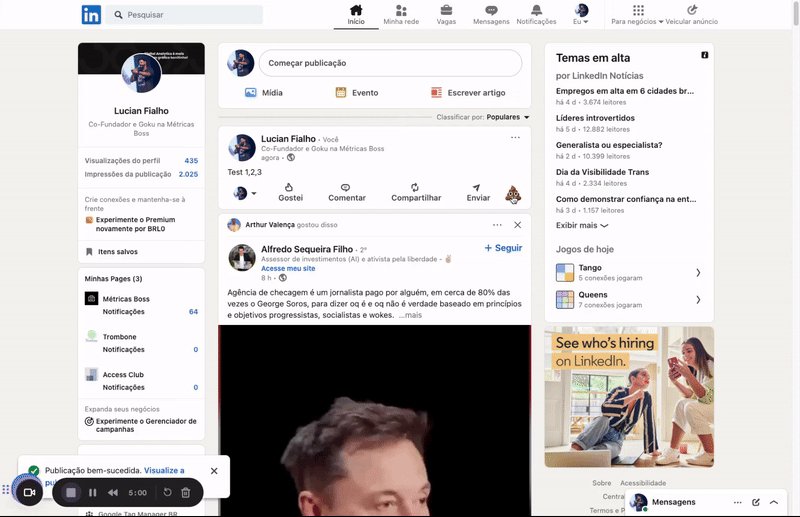Open Métricas Boss notifications count 64
The height and width of the screenshot is (517, 800).
pyautogui.click(x=193, y=312)
